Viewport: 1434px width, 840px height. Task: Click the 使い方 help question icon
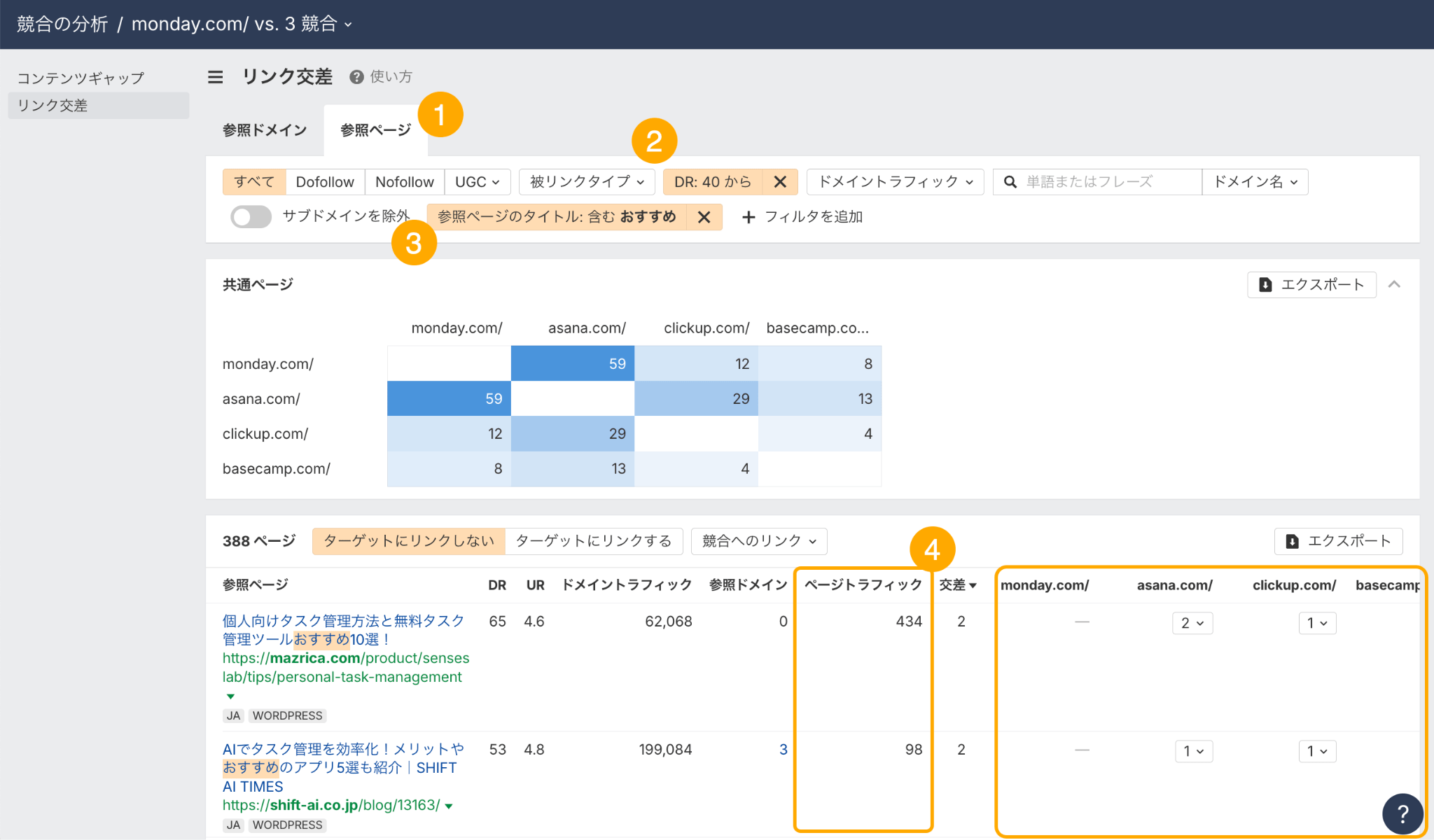click(356, 77)
